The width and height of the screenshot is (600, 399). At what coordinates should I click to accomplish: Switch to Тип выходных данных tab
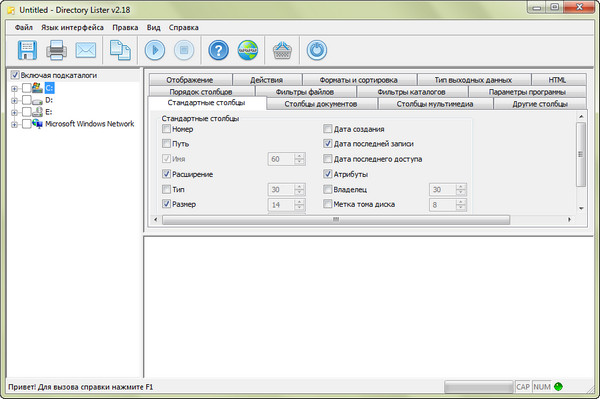(x=473, y=80)
